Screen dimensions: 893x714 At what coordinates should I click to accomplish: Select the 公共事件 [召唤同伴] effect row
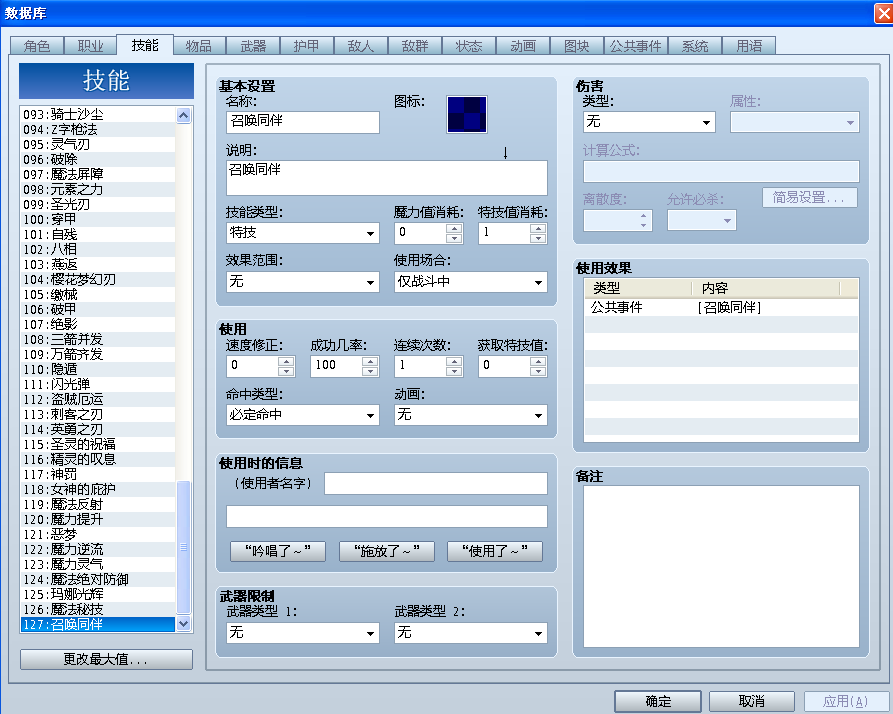tap(721, 307)
